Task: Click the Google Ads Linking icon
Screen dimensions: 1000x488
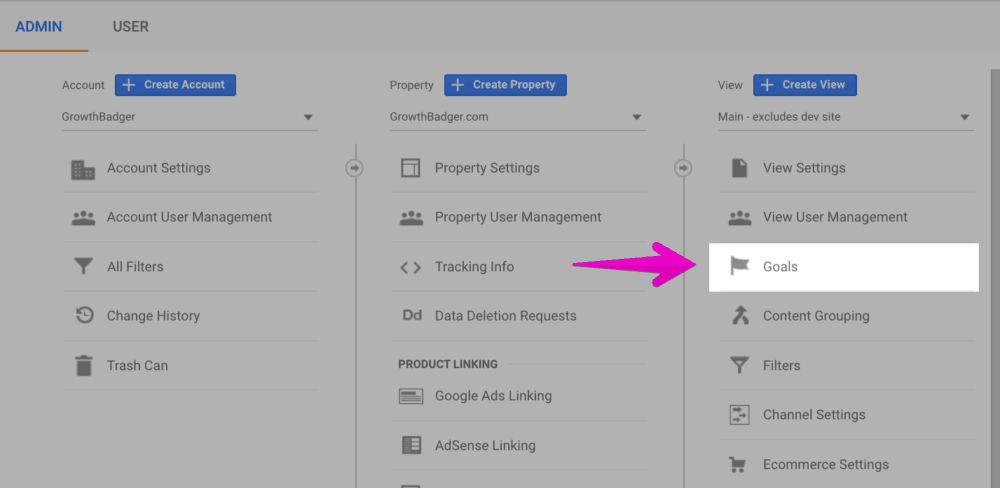Action: pyautogui.click(x=411, y=396)
